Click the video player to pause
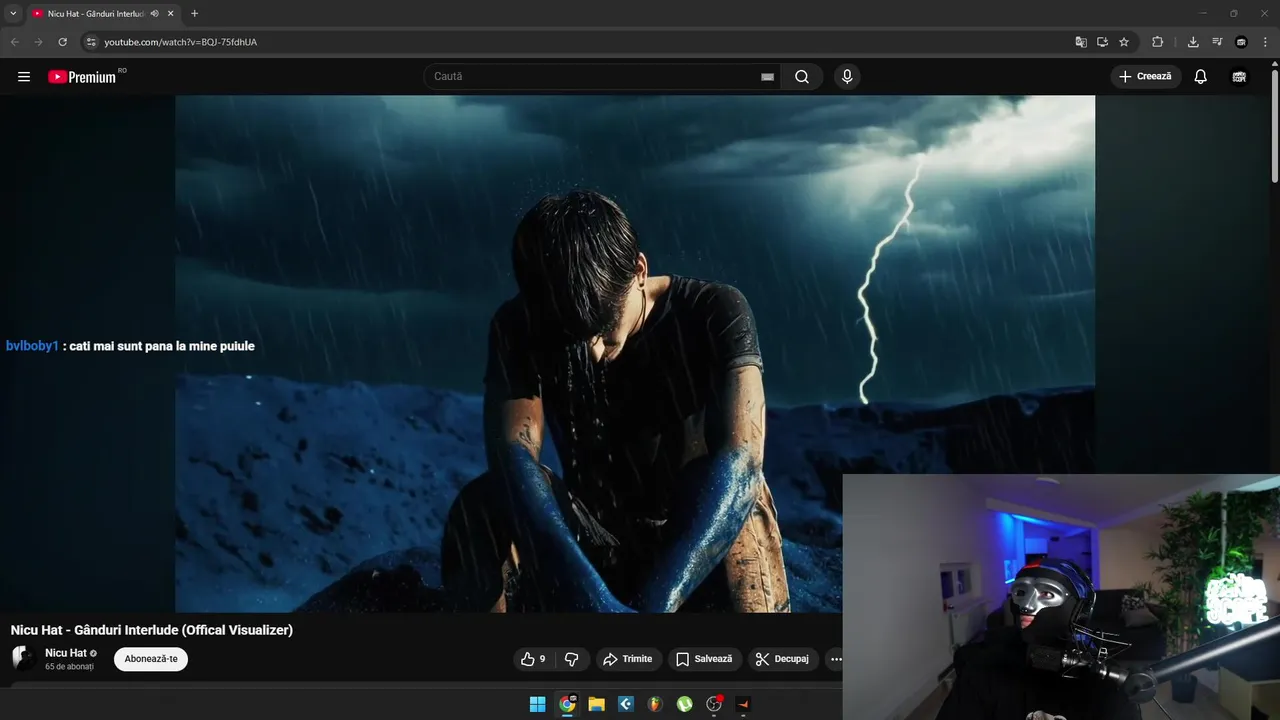Viewport: 1280px width, 720px height. (x=635, y=353)
